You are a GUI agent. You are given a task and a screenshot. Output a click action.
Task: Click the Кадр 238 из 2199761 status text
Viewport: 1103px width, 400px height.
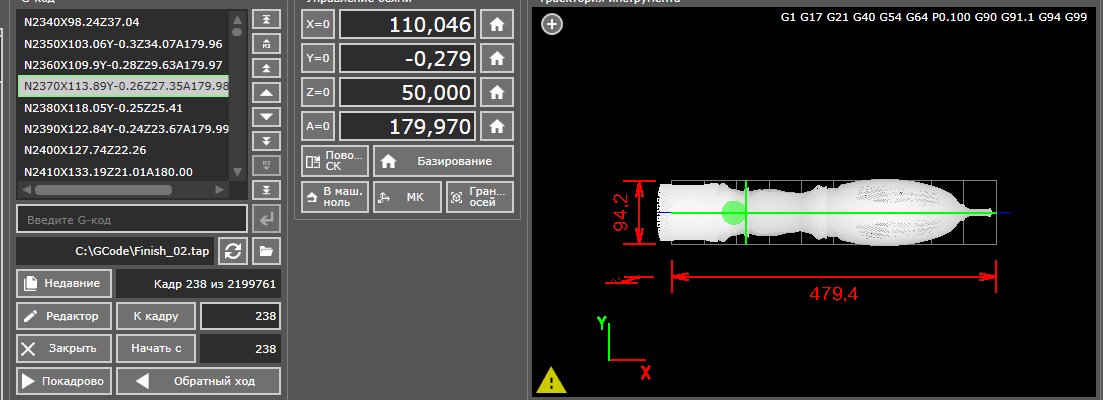click(x=215, y=284)
